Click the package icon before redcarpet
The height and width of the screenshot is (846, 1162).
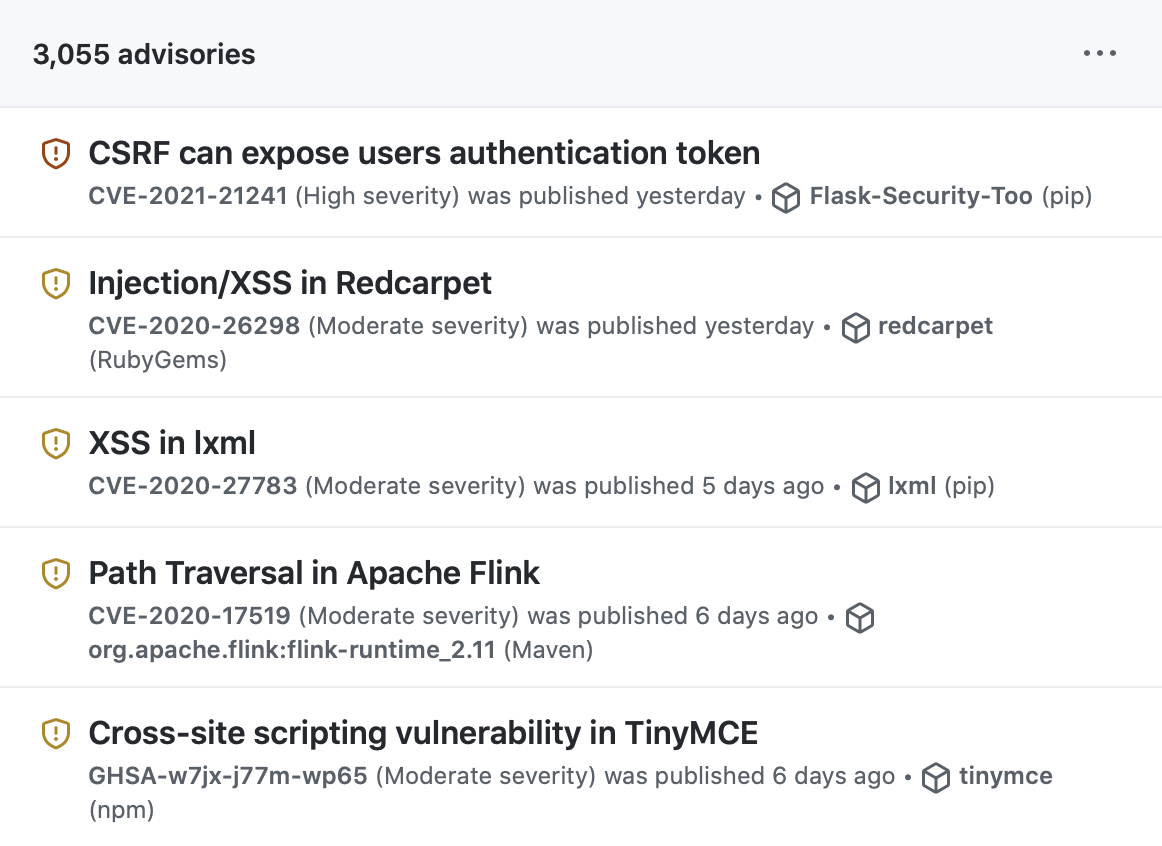point(856,328)
